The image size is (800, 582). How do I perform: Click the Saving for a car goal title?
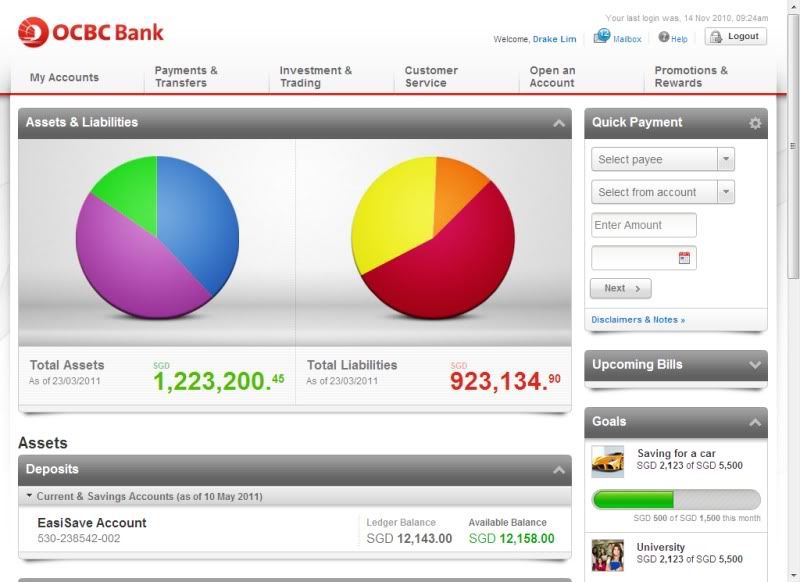[676, 453]
